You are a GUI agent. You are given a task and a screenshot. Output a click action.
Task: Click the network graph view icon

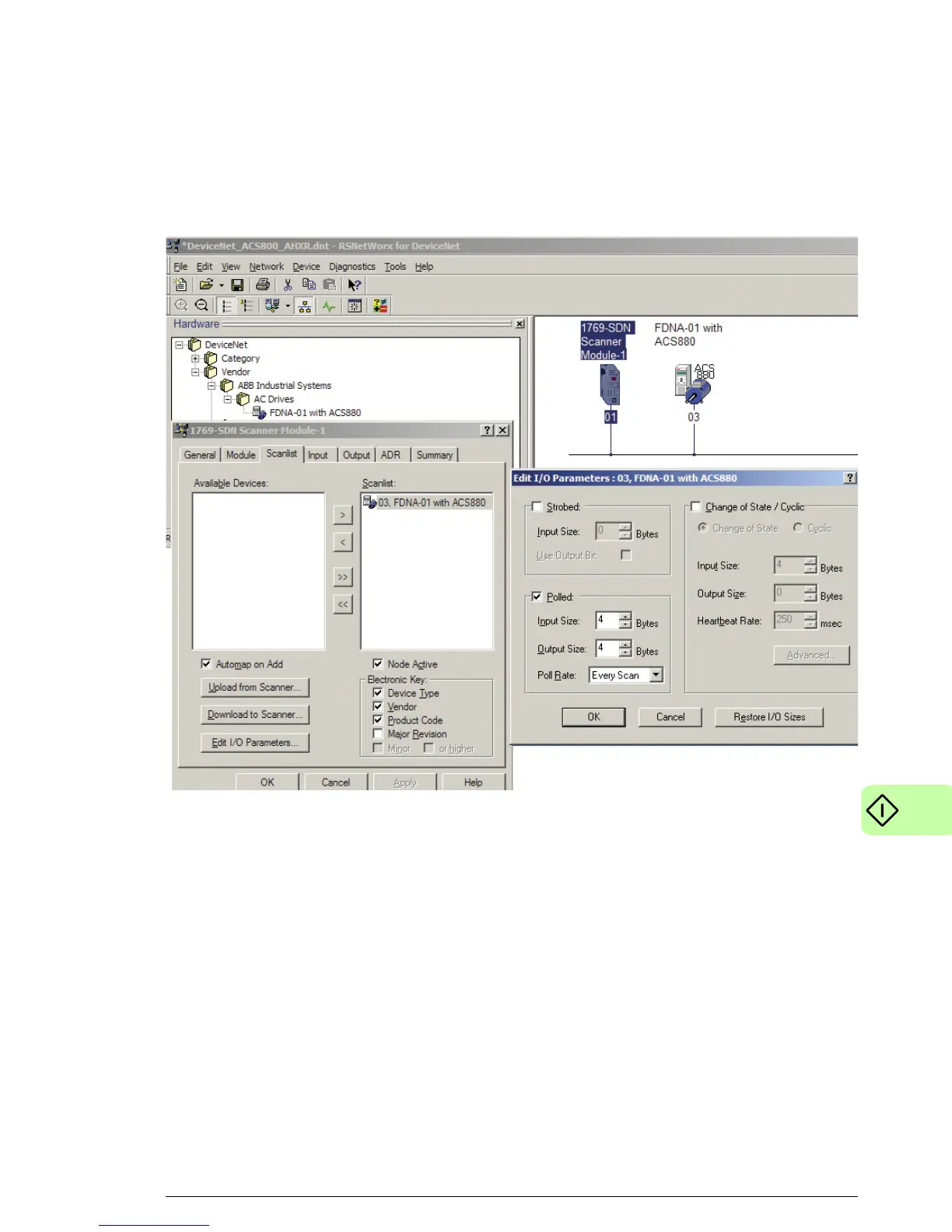tap(305, 306)
